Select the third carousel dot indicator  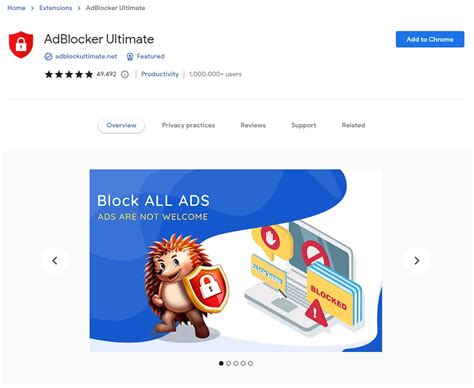click(236, 363)
